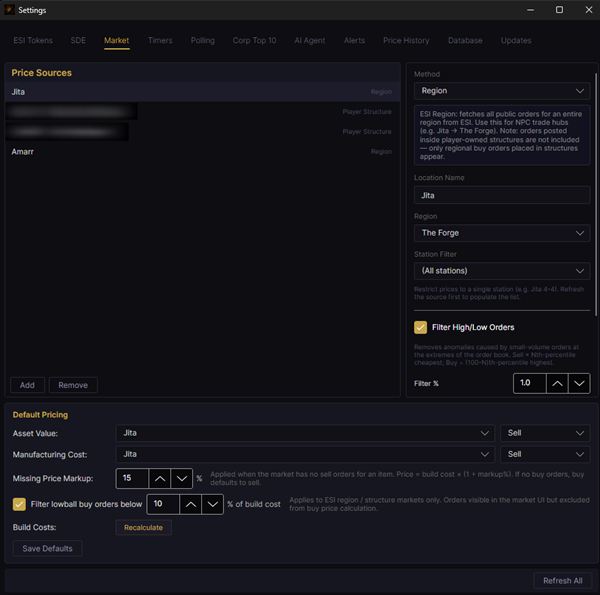Screen dimensions: 600x595
Task: Click the Filter % value field
Action: (x=530, y=383)
